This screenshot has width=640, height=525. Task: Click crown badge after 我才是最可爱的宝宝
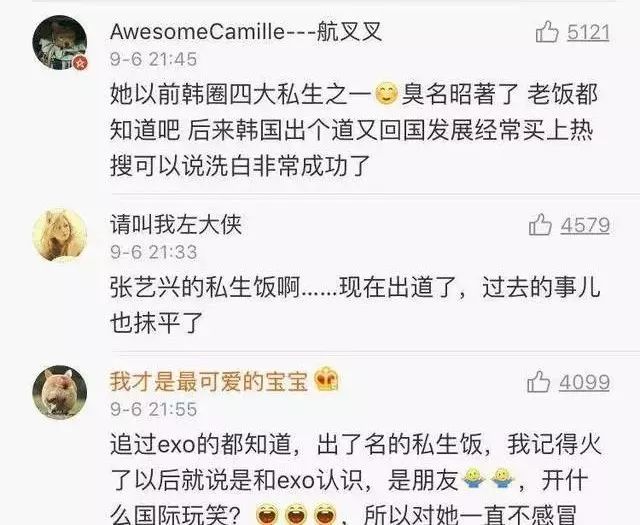(x=327, y=381)
